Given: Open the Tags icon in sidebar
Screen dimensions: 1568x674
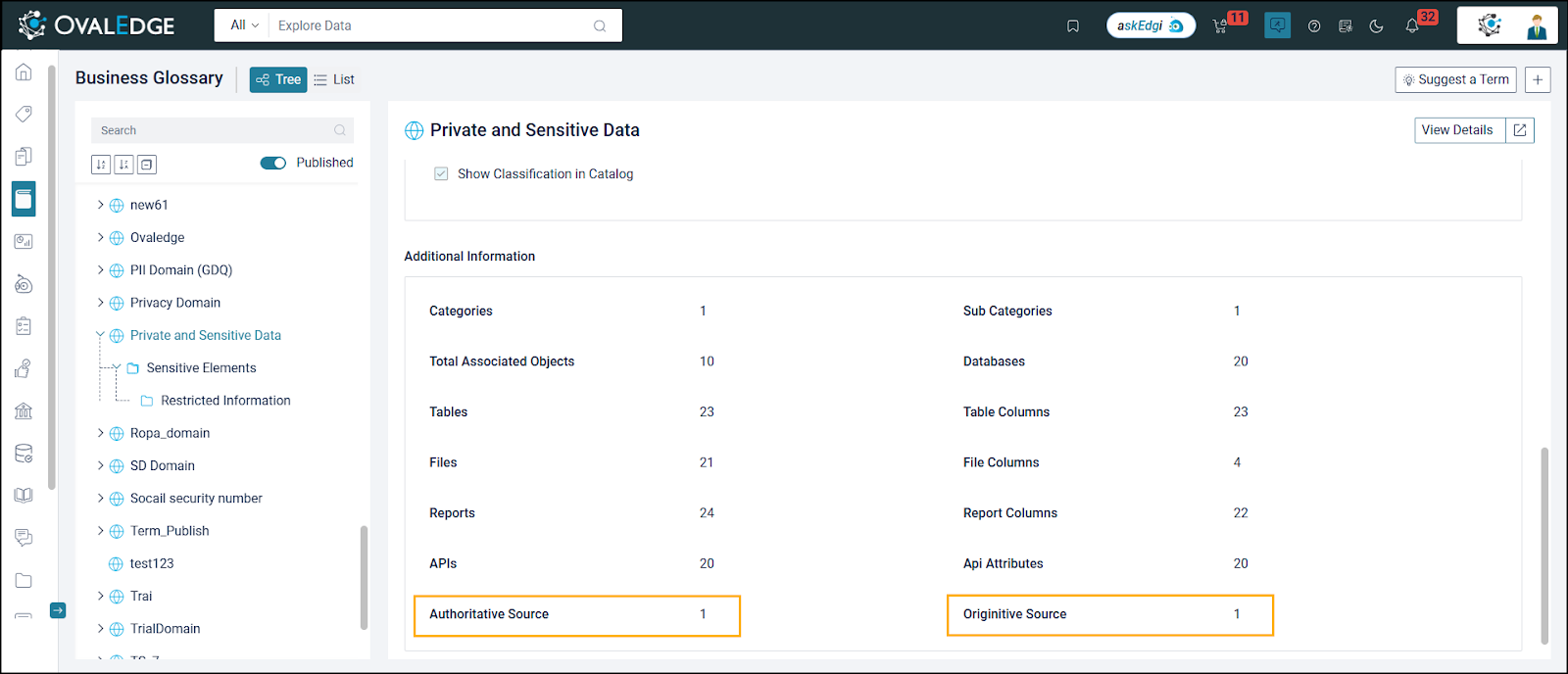Looking at the screenshot, I should (x=24, y=115).
